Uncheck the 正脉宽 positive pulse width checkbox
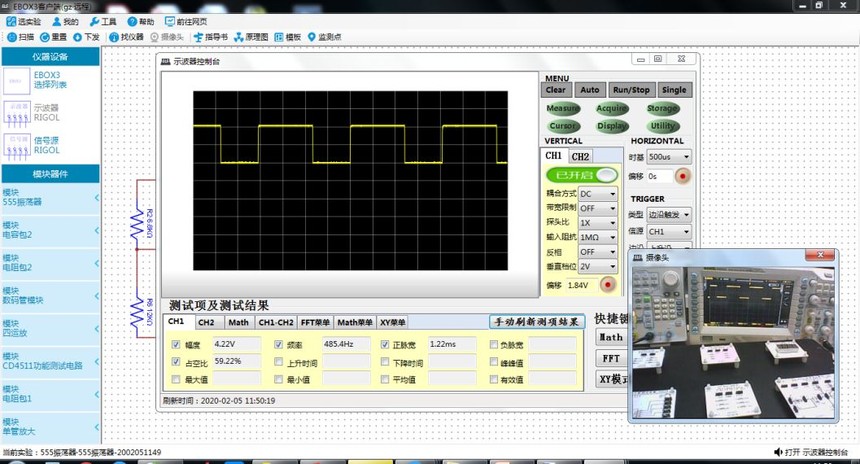The height and width of the screenshot is (464, 860). click(x=384, y=344)
